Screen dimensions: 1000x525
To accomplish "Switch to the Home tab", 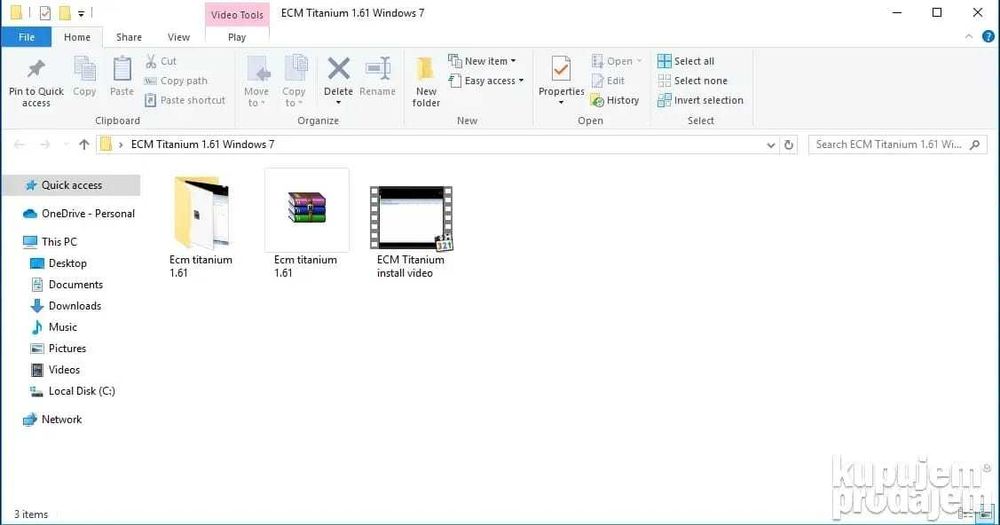I will click(x=77, y=37).
